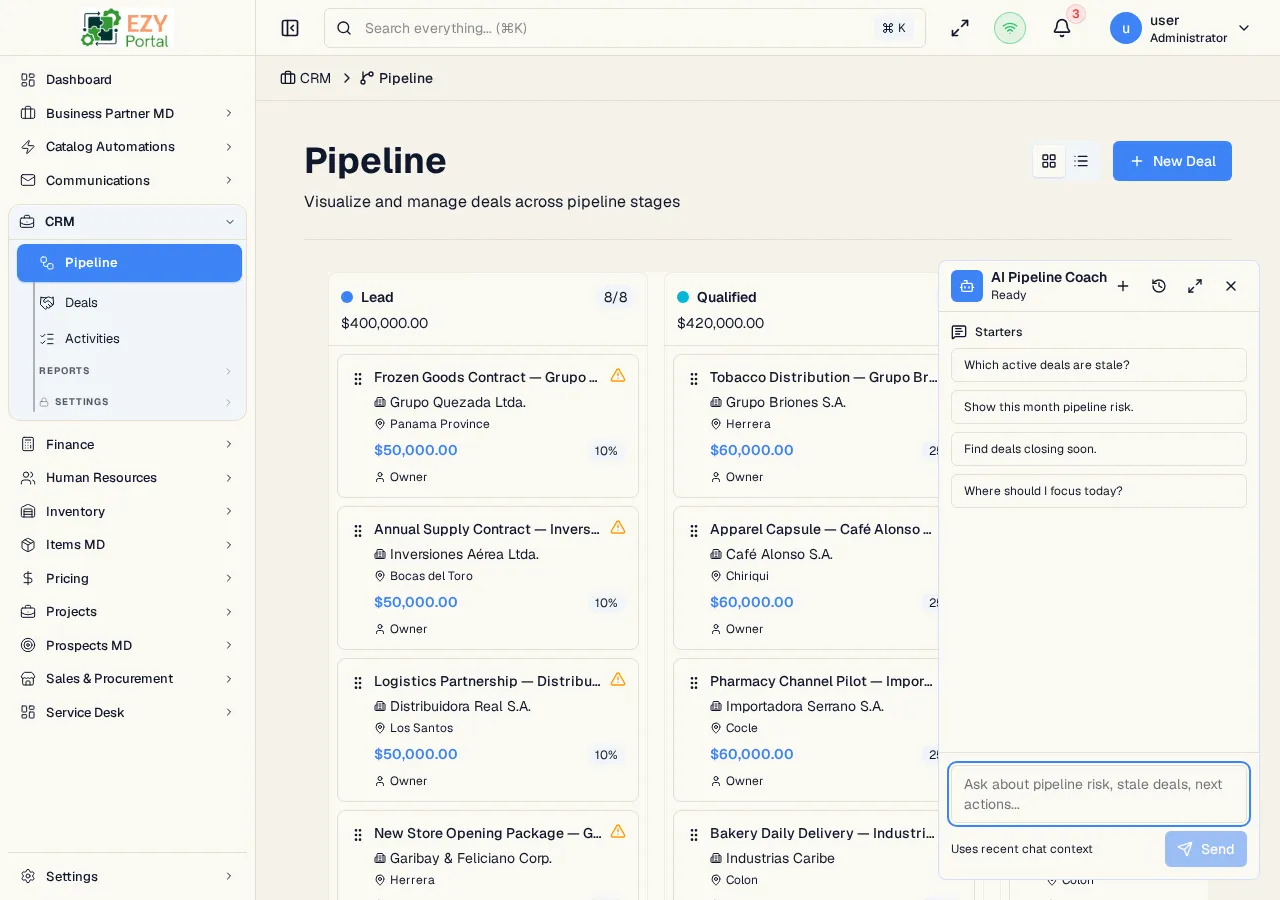Click warning icon on Logistics Partnership card
This screenshot has width=1280, height=900.
[618, 680]
